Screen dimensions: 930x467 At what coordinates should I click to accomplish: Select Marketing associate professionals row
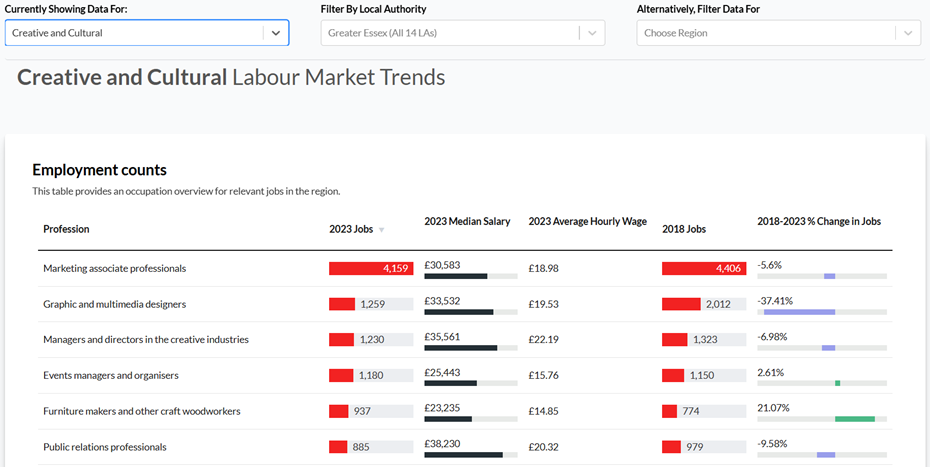pos(114,268)
